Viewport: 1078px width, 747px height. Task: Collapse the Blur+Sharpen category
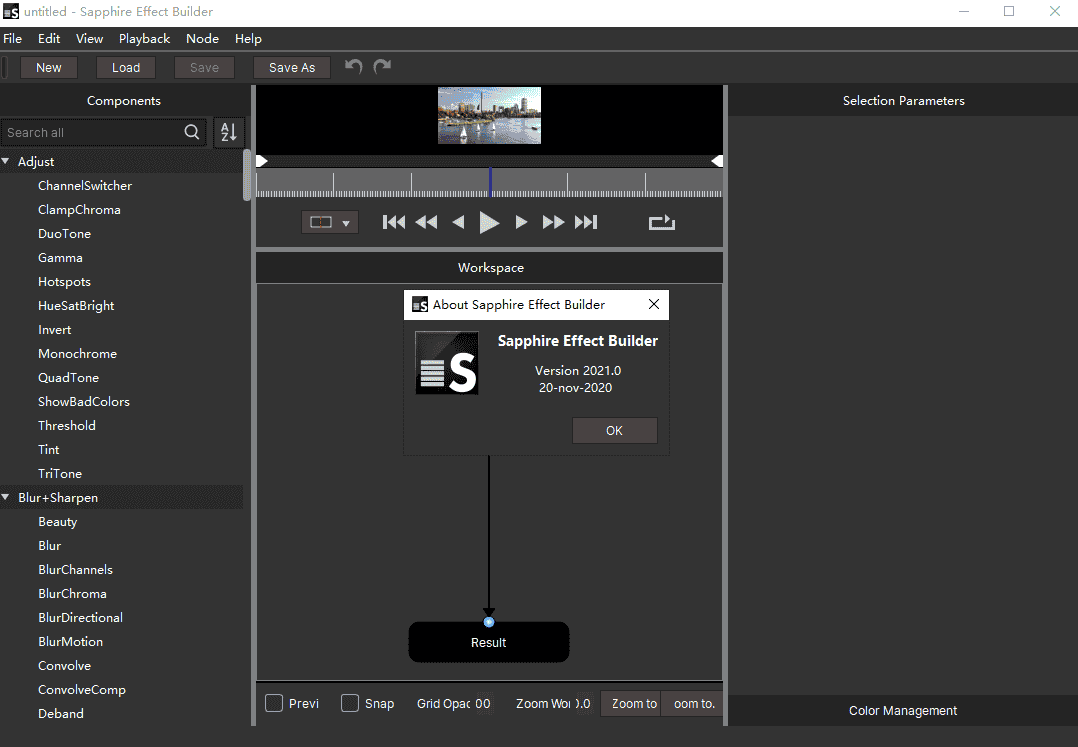(6, 497)
